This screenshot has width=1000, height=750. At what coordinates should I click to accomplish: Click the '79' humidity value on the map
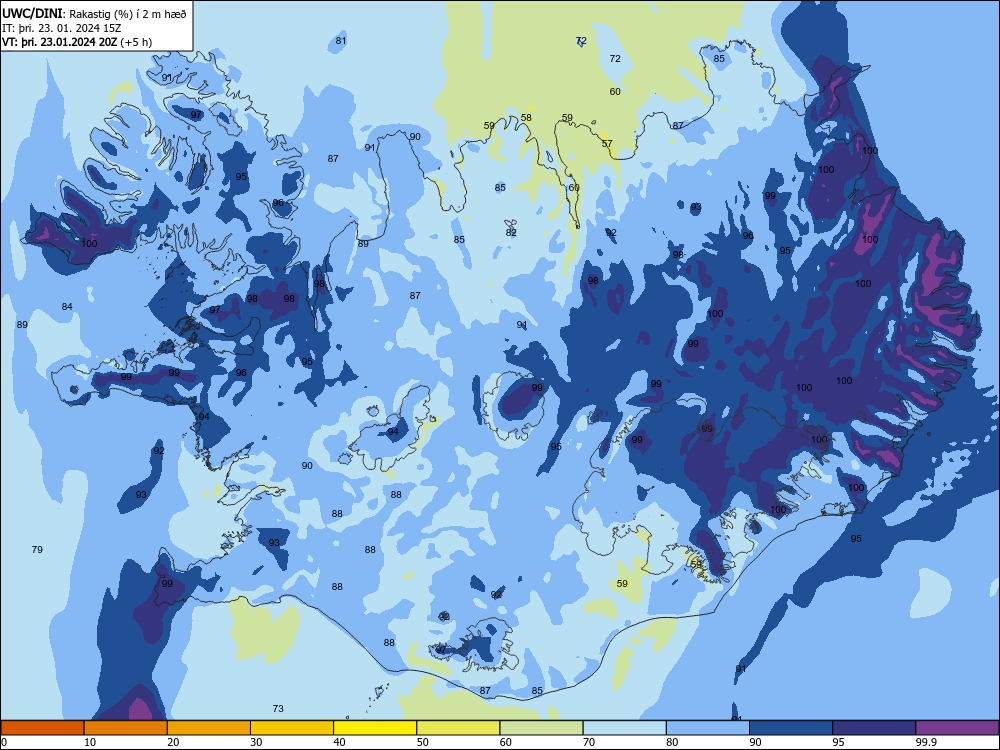[x=37, y=549]
